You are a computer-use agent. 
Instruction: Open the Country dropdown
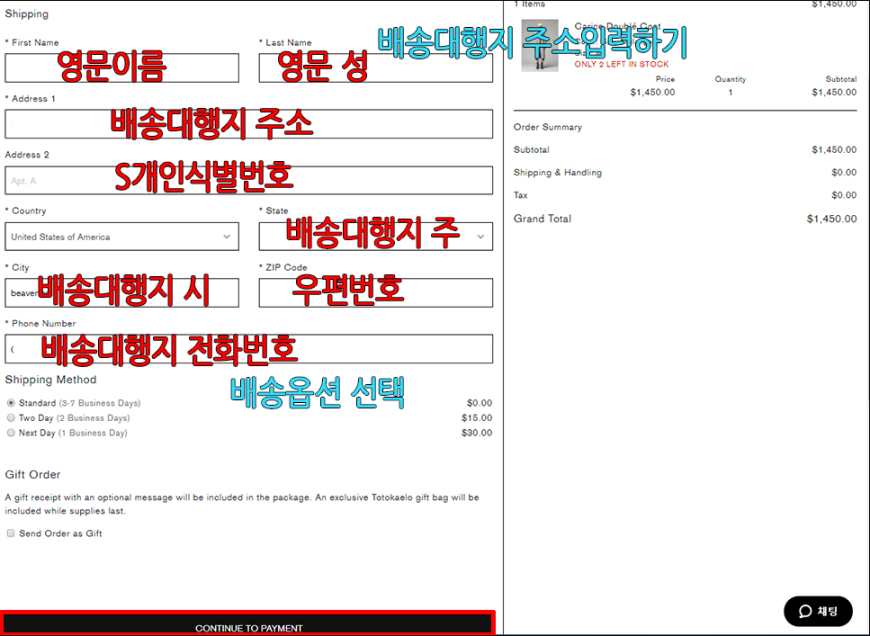click(122, 237)
